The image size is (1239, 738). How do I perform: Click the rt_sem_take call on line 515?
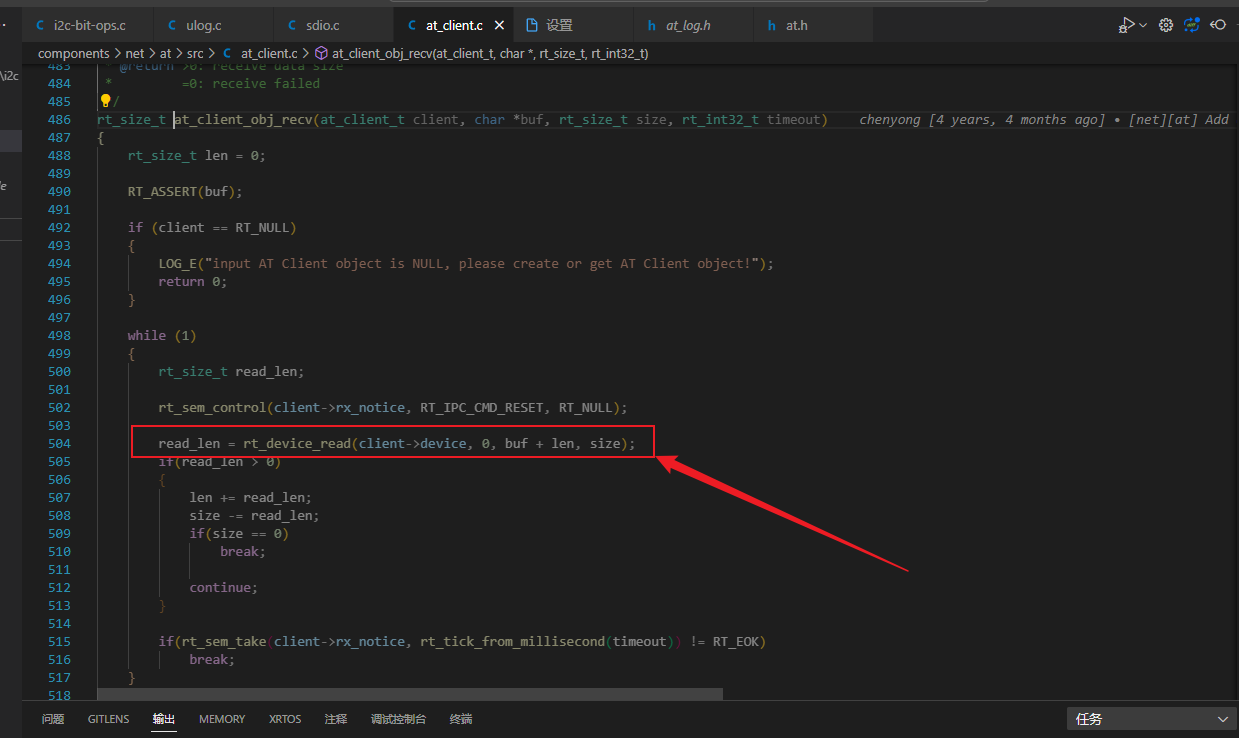coord(462,642)
